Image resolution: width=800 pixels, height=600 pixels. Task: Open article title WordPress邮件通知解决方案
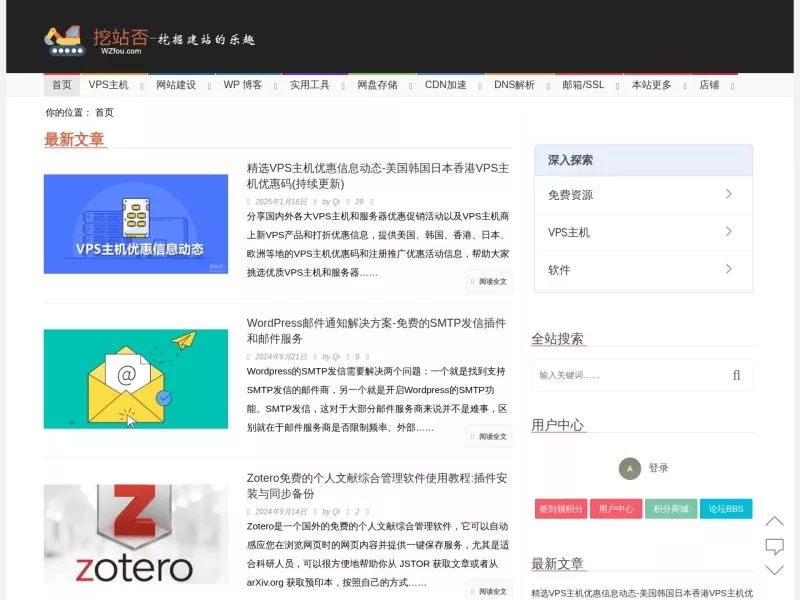[x=376, y=331]
